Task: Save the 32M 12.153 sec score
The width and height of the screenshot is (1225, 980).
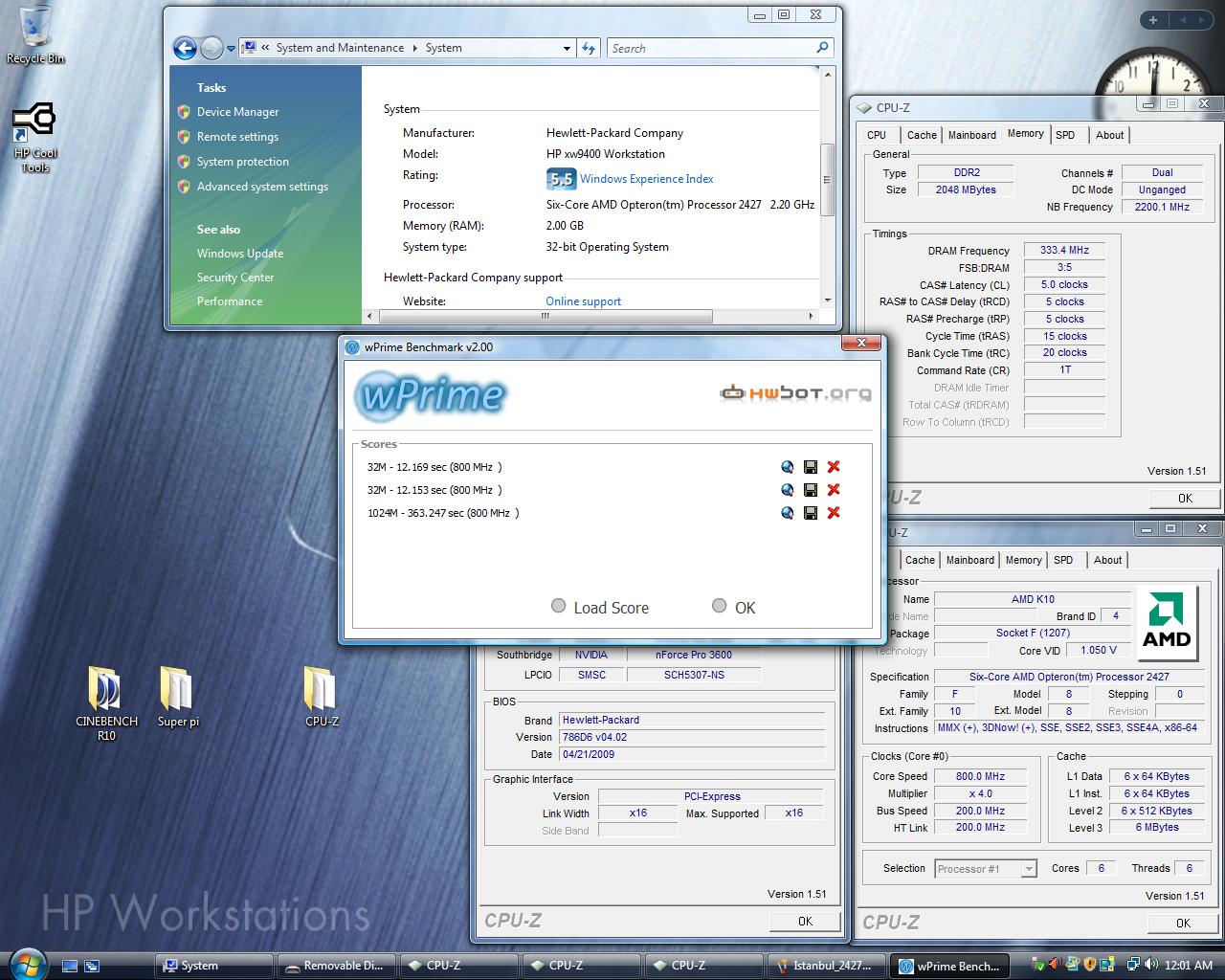Action: pyautogui.click(x=811, y=490)
